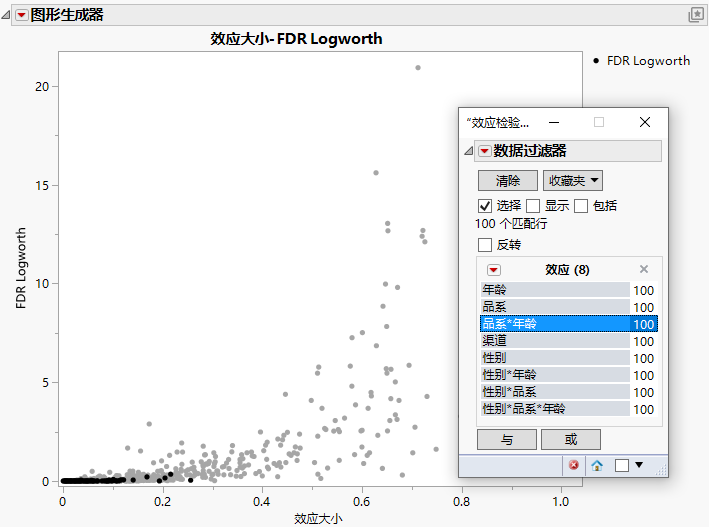This screenshot has width=709, height=527.
Task: Collapse the 数据过滤器 outline section
Action: point(468,151)
